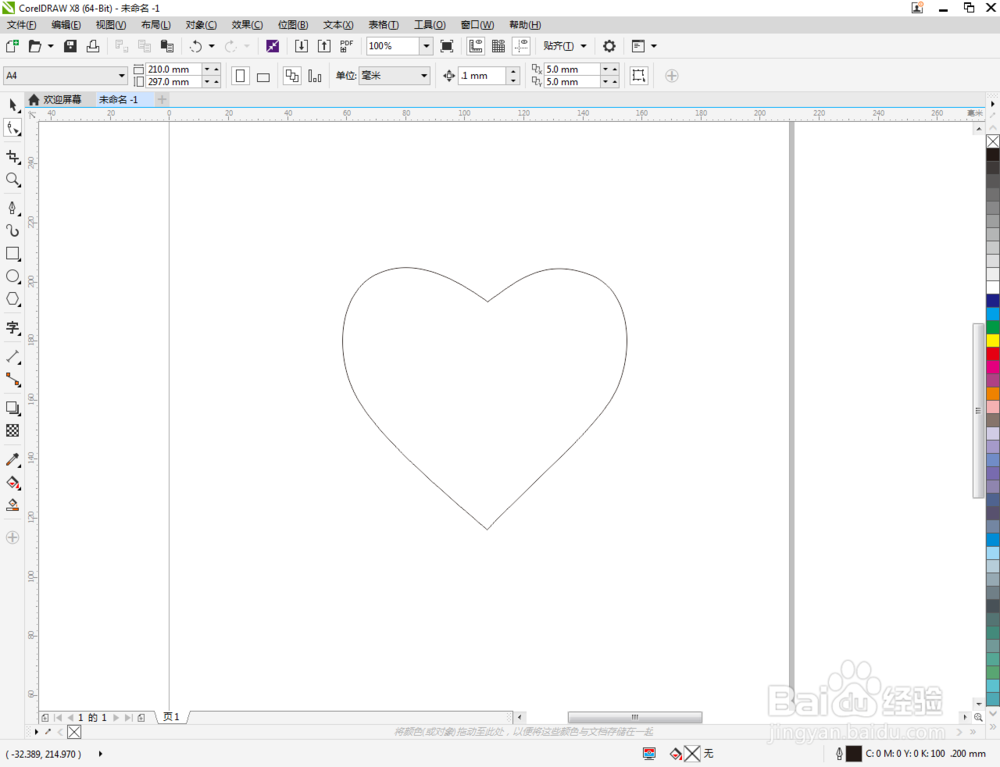
Task: Select the Transparency checkerboard tool
Action: click(13, 431)
